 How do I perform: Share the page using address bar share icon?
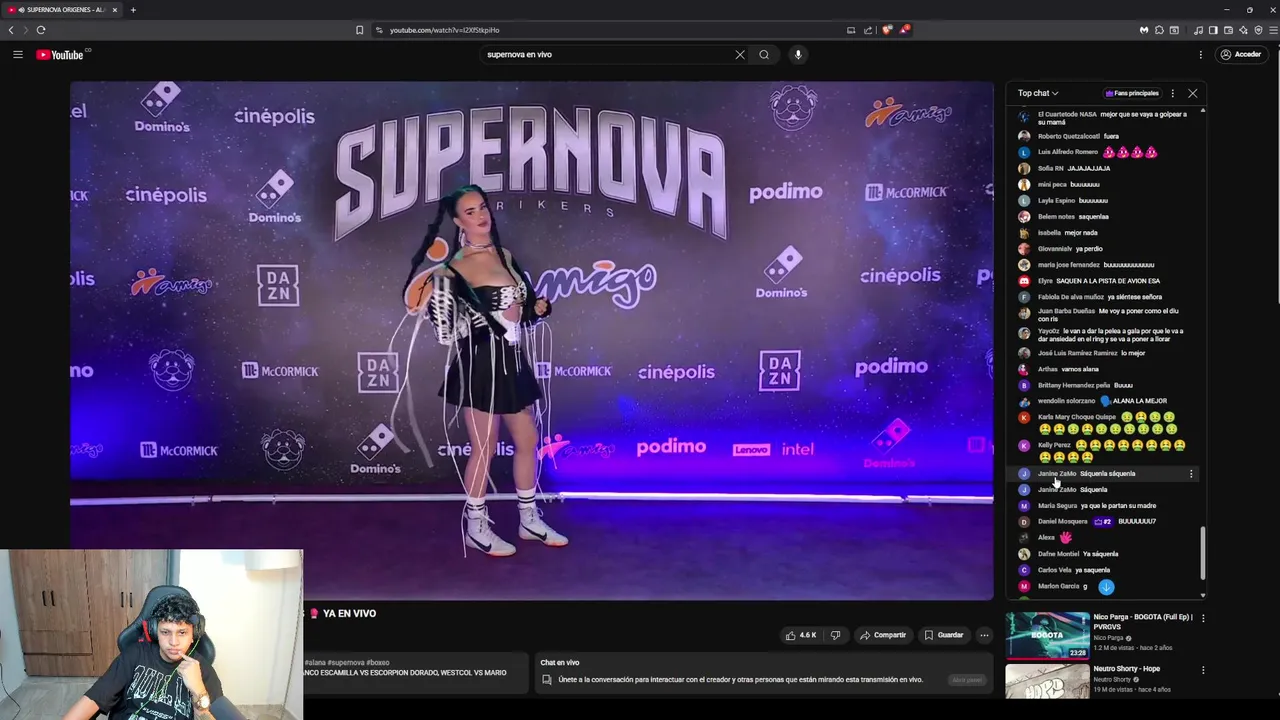click(x=868, y=30)
